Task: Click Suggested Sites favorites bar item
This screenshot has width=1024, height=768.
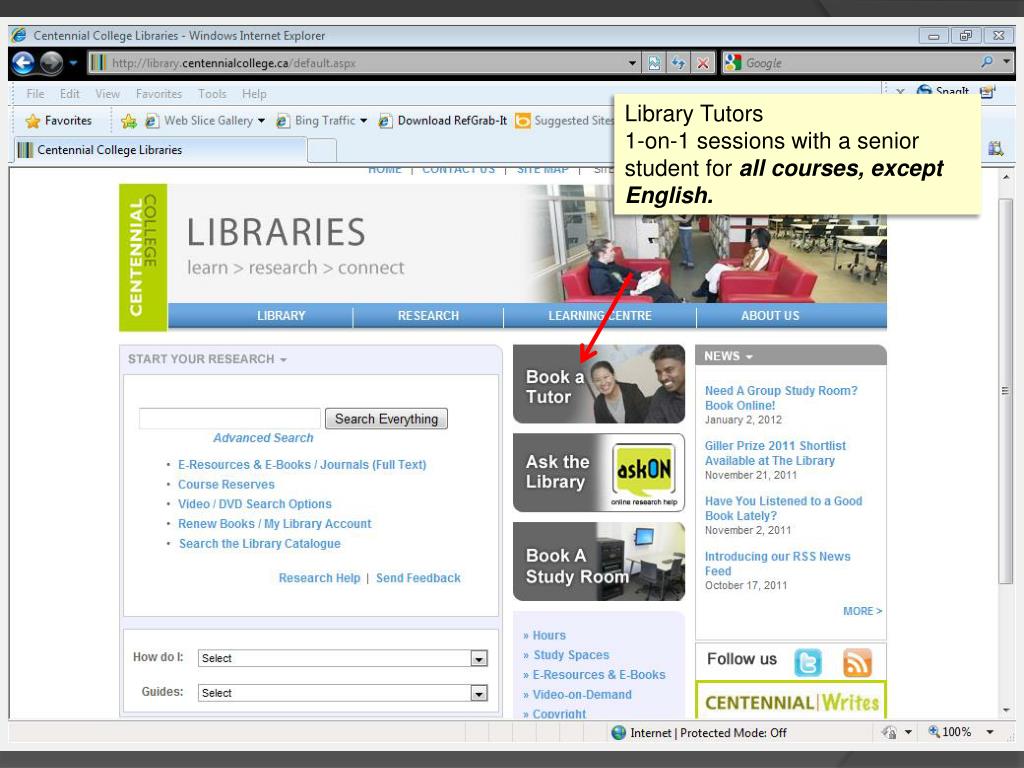Action: coord(564,121)
